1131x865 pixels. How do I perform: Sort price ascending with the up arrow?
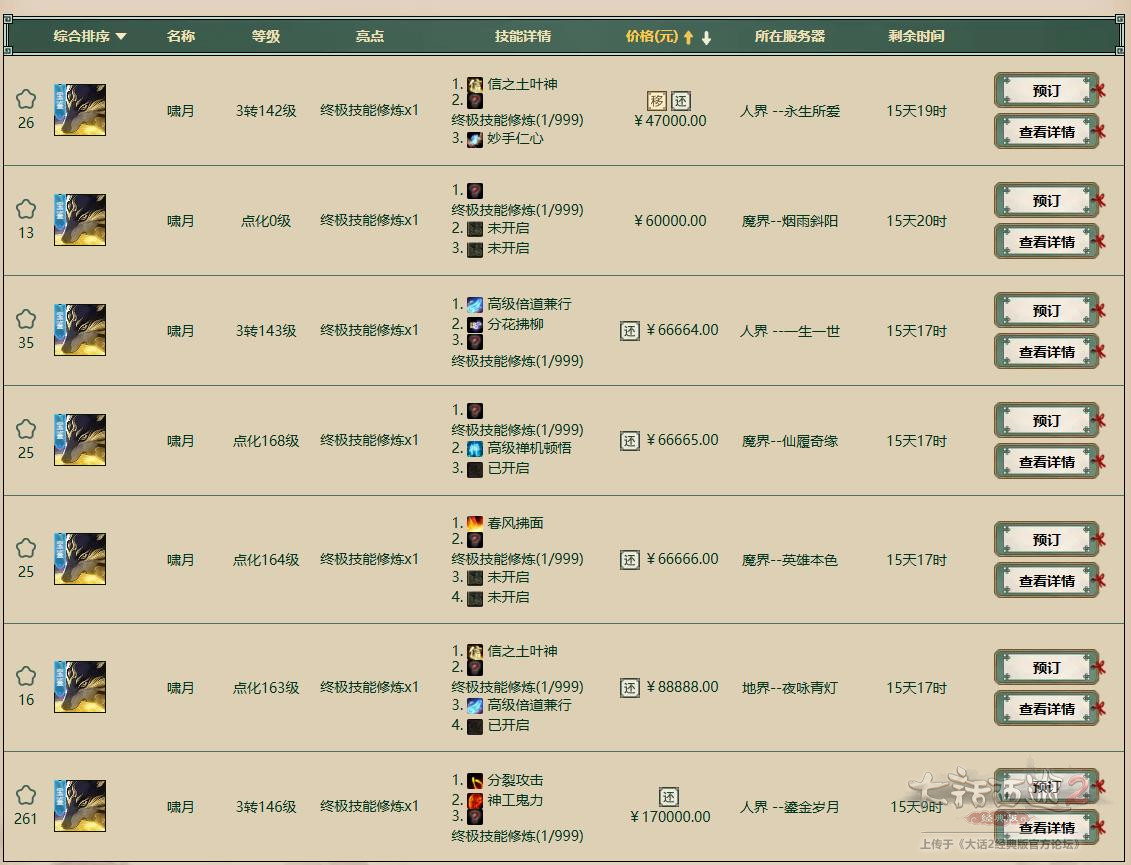[x=688, y=38]
